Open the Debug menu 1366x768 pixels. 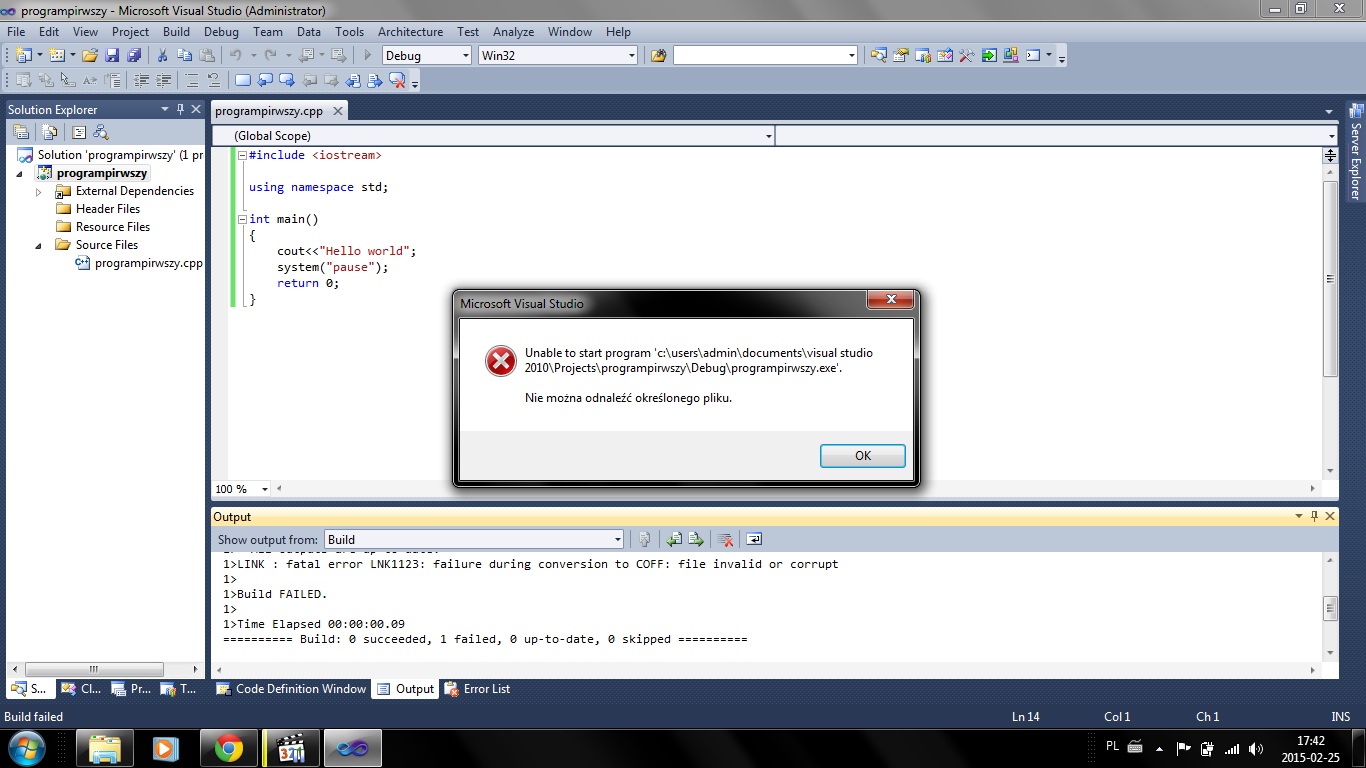221,31
